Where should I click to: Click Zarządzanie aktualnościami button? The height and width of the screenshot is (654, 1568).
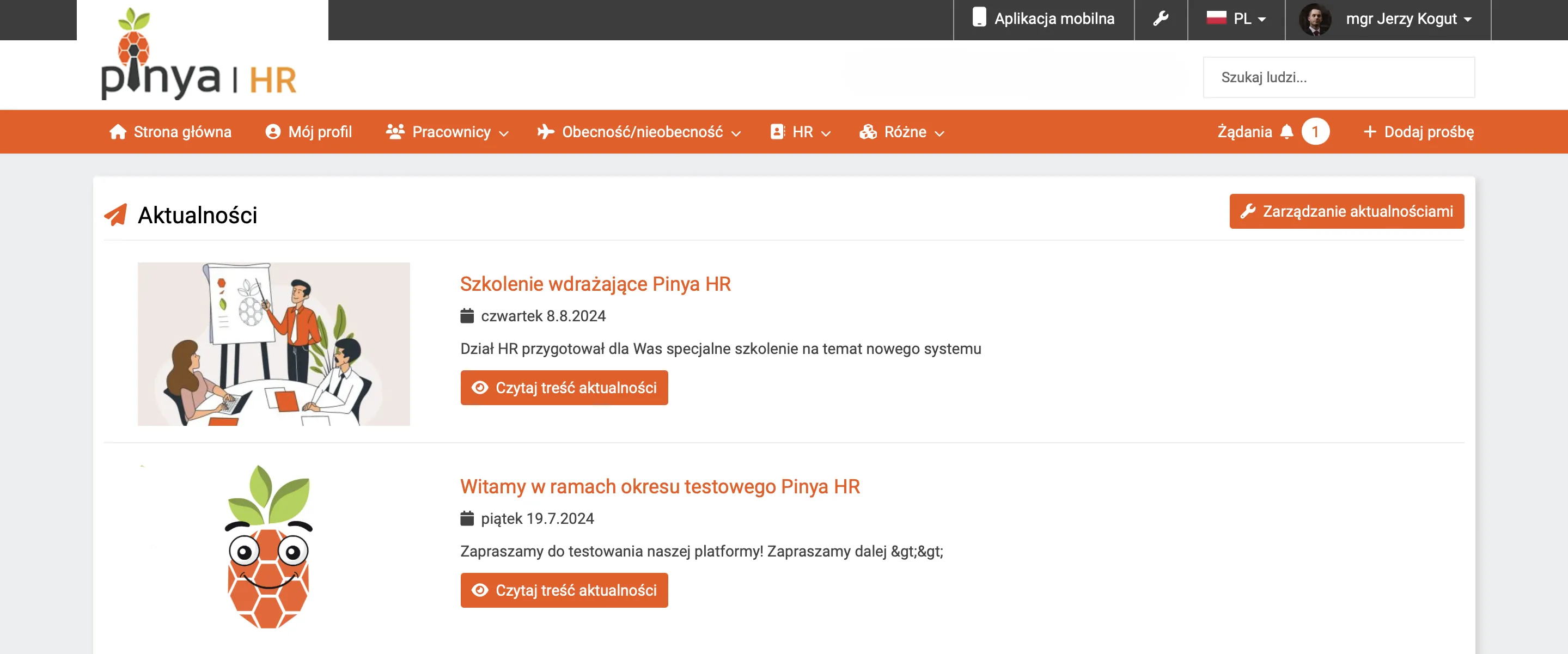(x=1346, y=211)
